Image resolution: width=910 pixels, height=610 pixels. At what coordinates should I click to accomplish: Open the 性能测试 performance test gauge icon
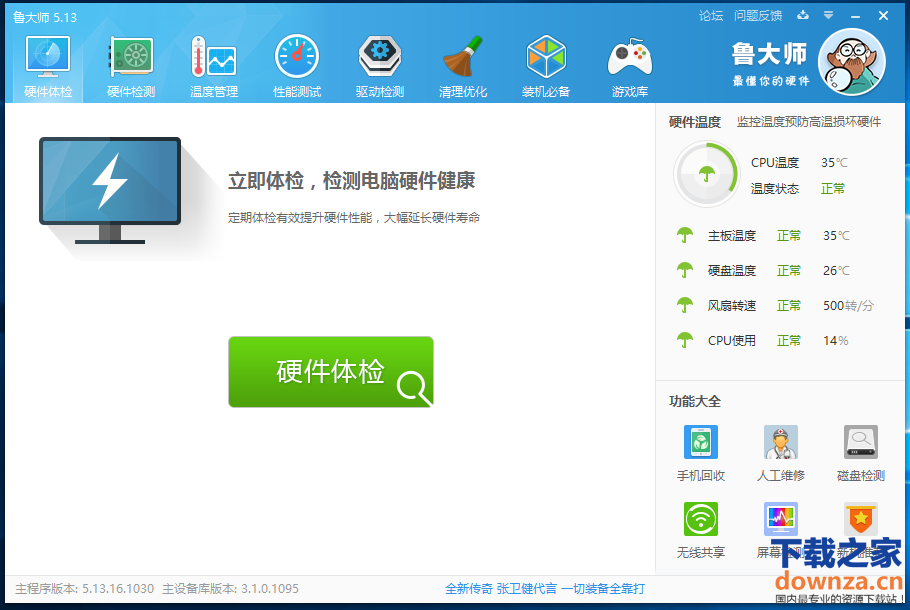click(x=297, y=67)
